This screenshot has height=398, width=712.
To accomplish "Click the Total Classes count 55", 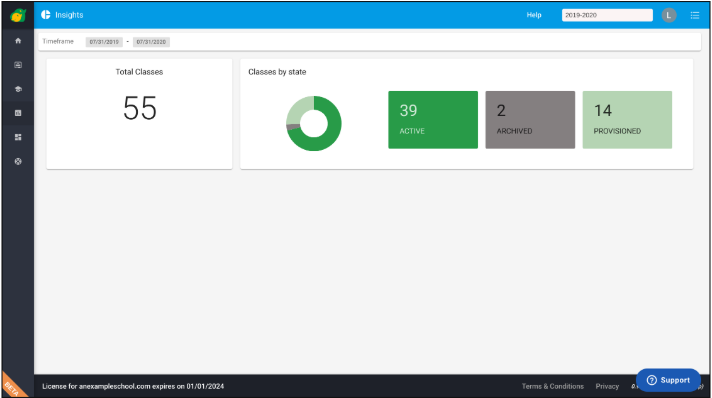I will pos(140,108).
